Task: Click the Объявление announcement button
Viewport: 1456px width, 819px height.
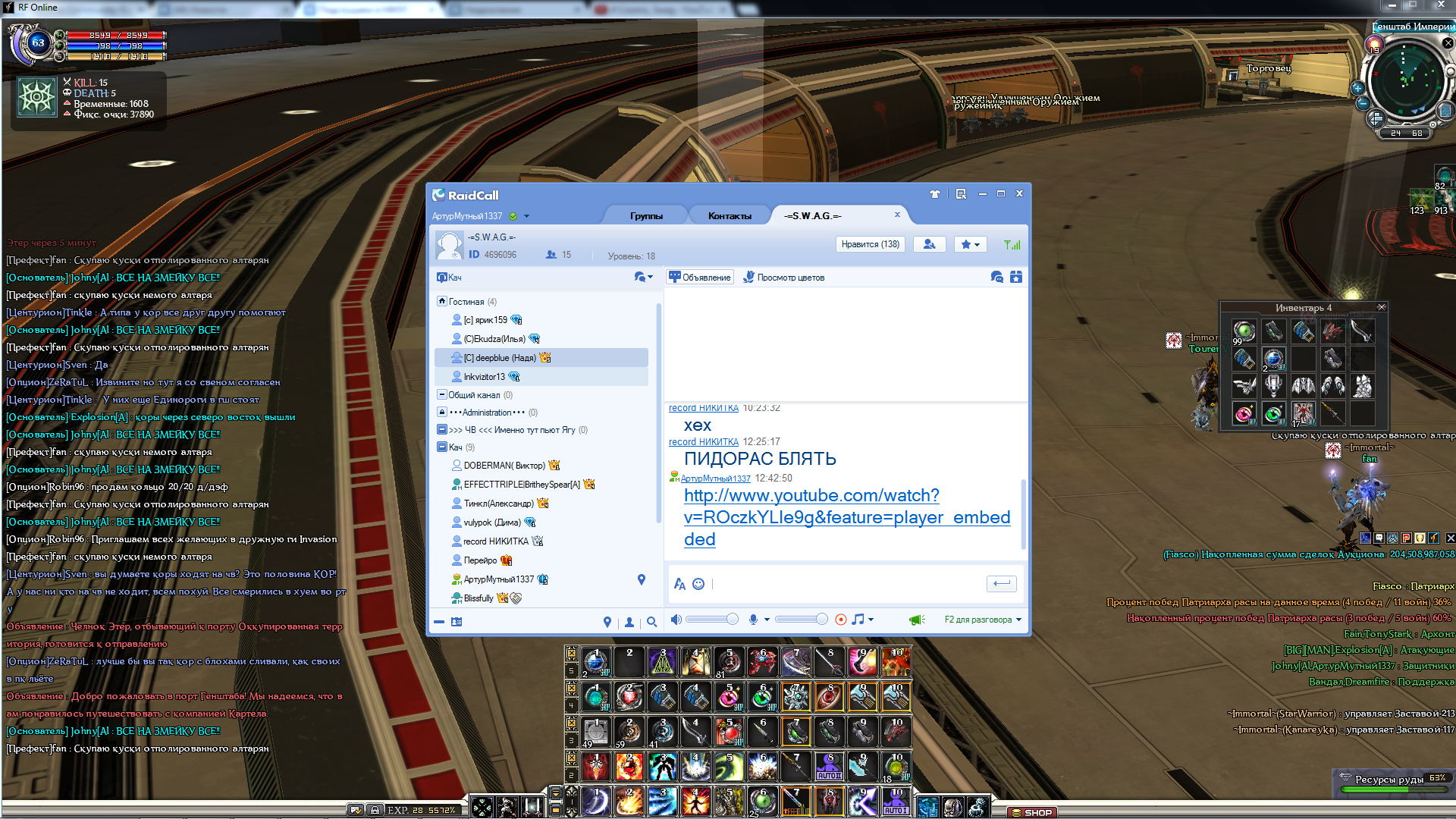Action: (x=700, y=278)
